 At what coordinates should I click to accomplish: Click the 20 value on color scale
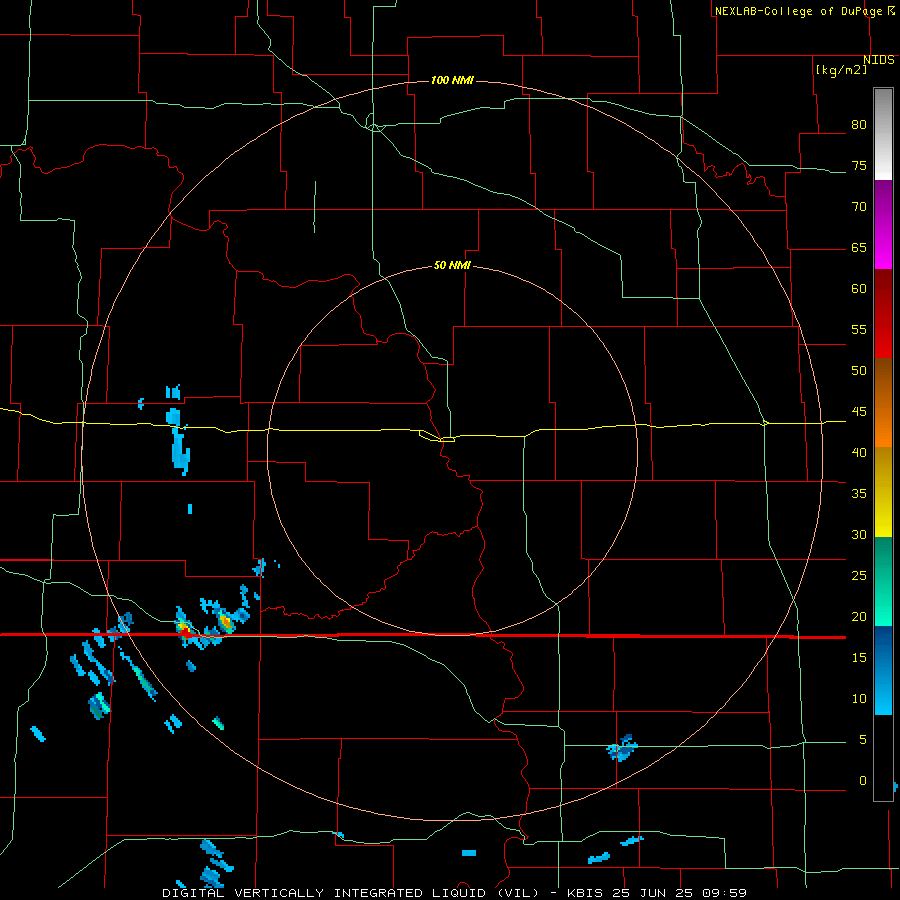(x=859, y=616)
